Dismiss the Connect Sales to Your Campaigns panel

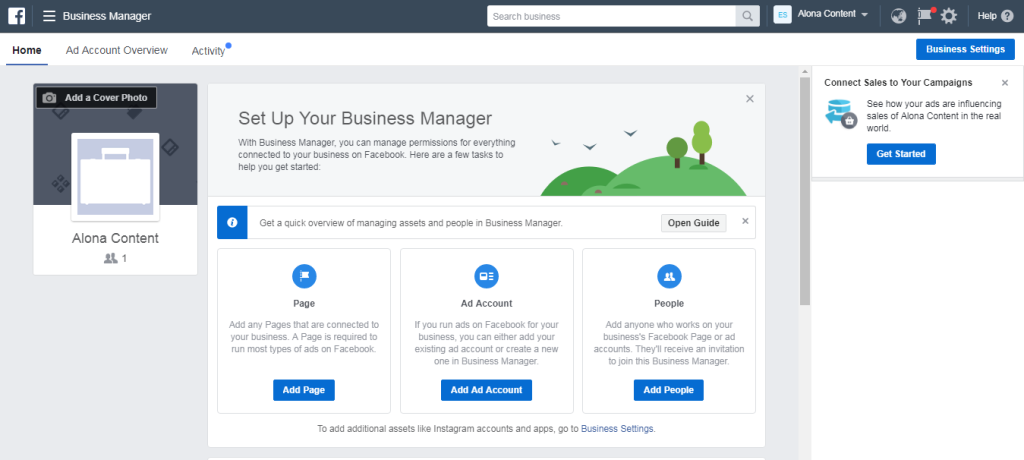1005,83
